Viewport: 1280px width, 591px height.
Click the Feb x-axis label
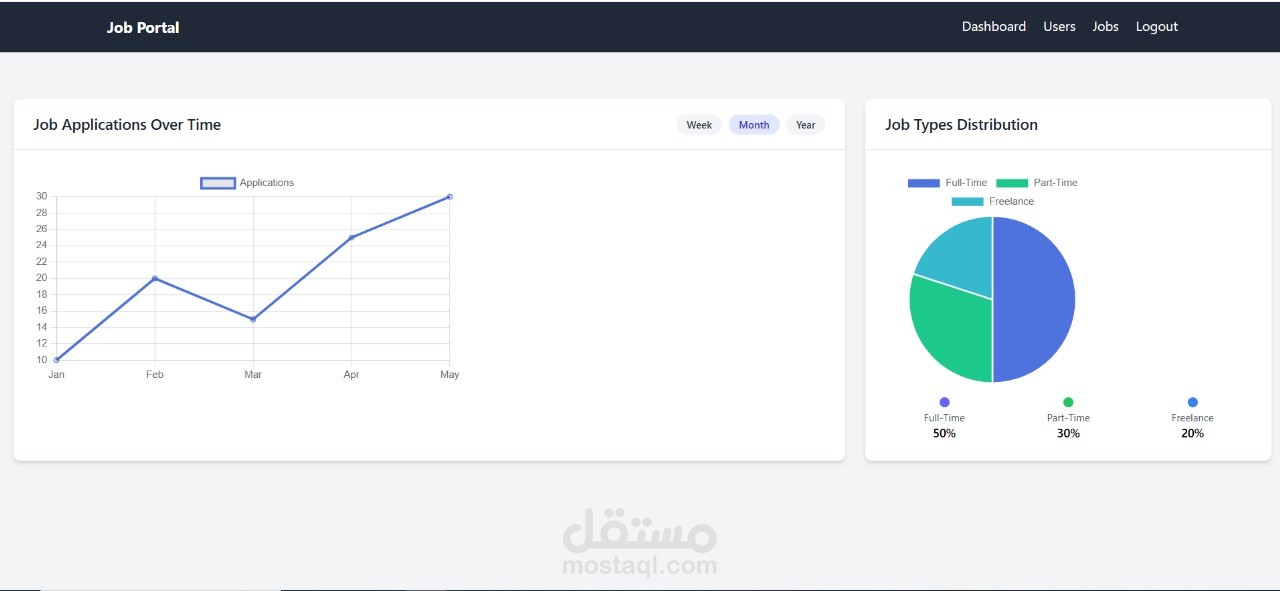(155, 375)
